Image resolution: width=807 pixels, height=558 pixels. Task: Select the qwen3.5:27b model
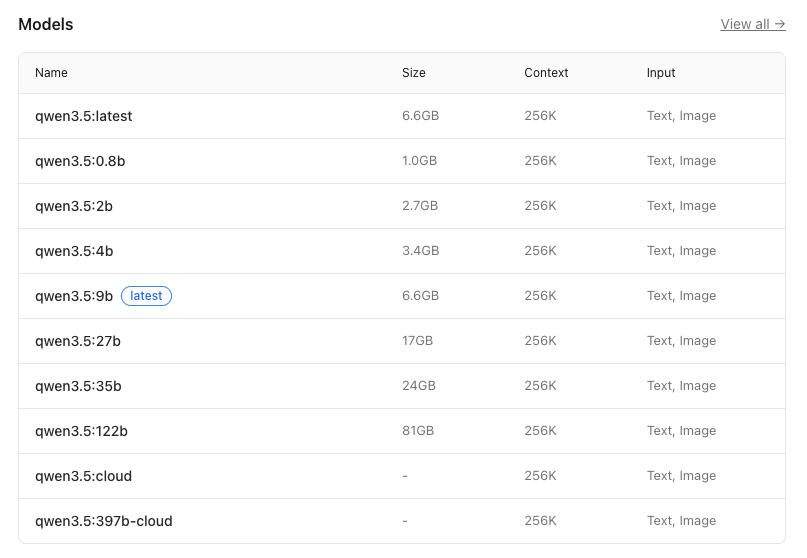pos(78,341)
